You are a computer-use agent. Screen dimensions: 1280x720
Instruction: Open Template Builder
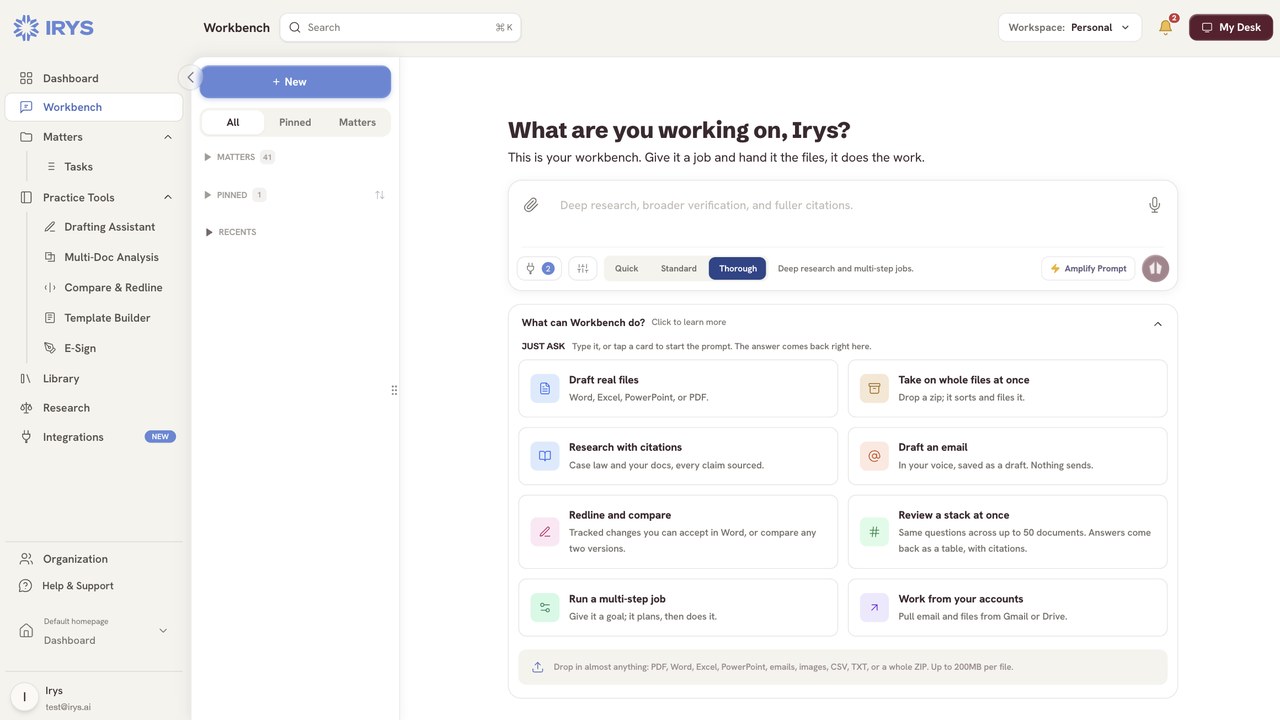click(105, 318)
